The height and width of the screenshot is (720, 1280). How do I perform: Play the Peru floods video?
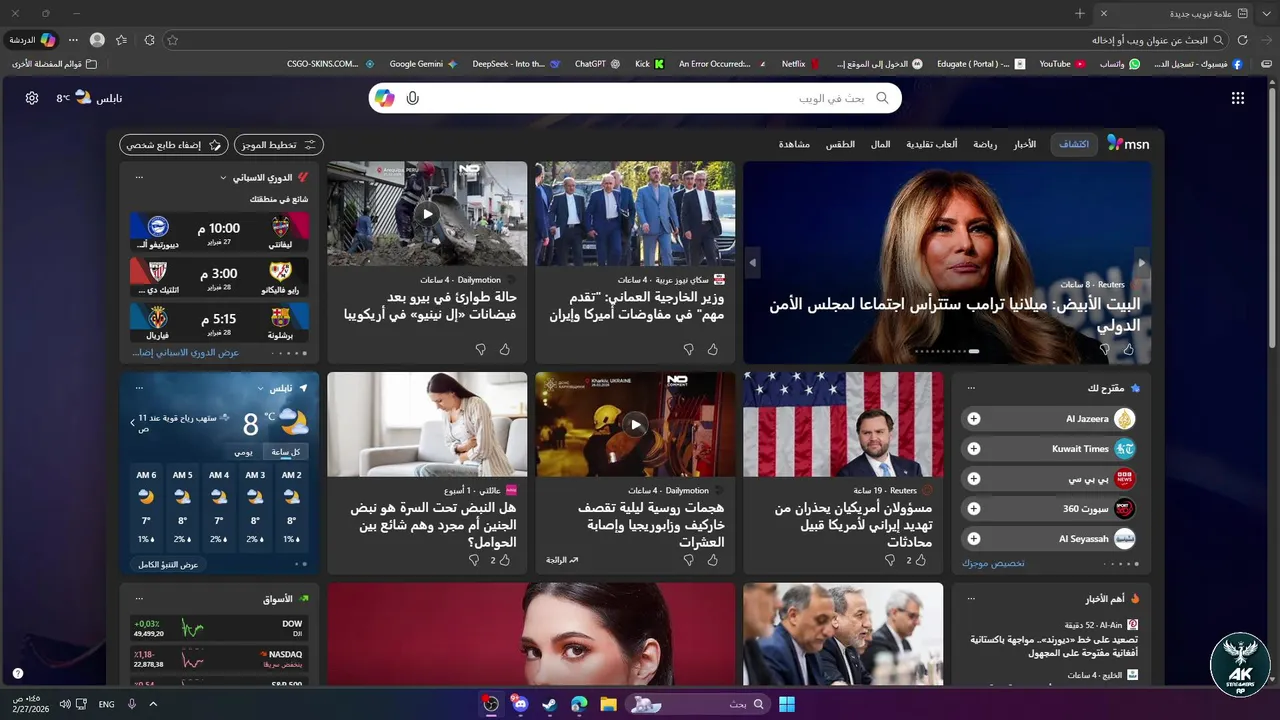(x=427, y=213)
